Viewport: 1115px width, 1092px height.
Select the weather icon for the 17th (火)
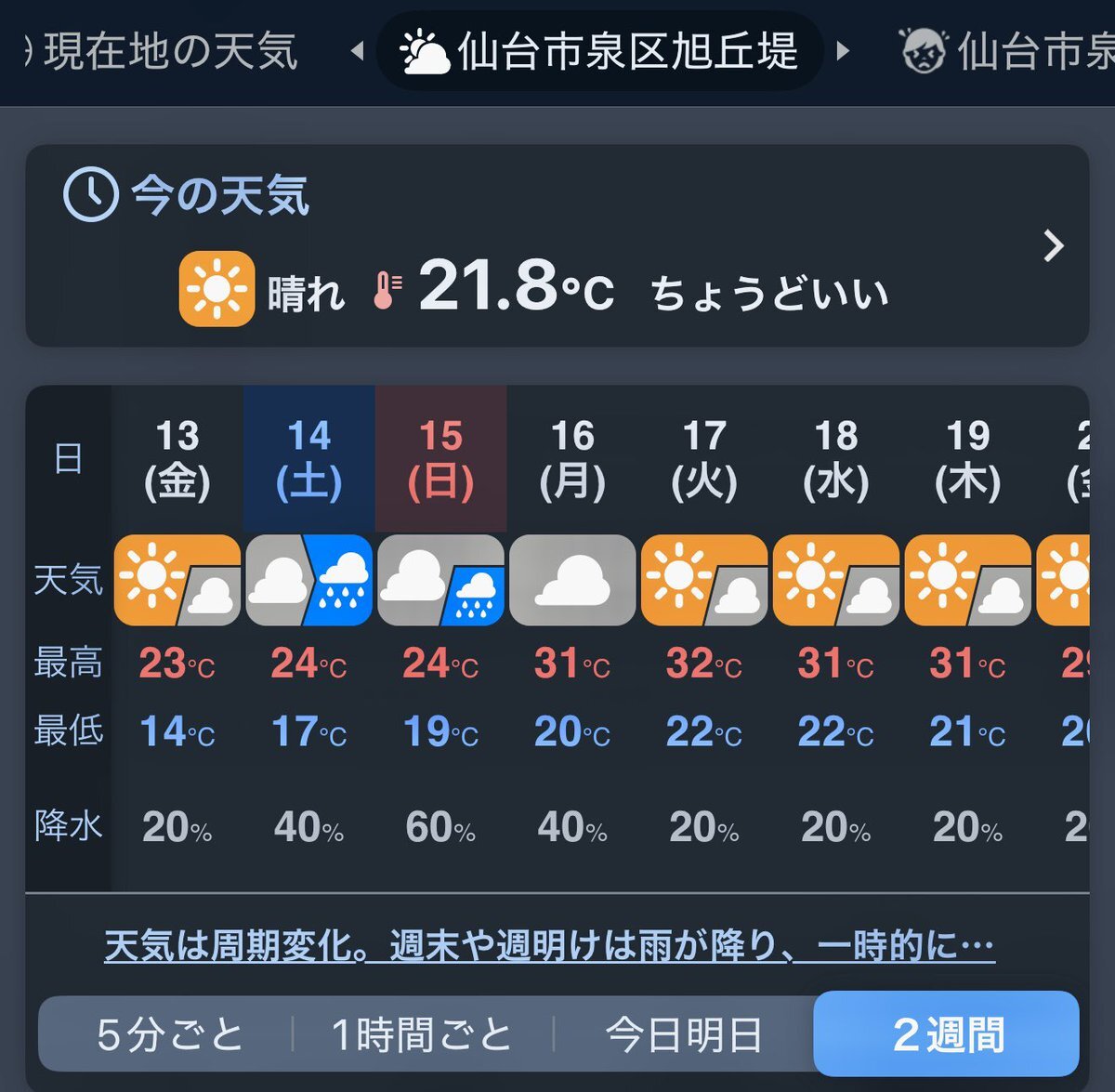click(704, 580)
